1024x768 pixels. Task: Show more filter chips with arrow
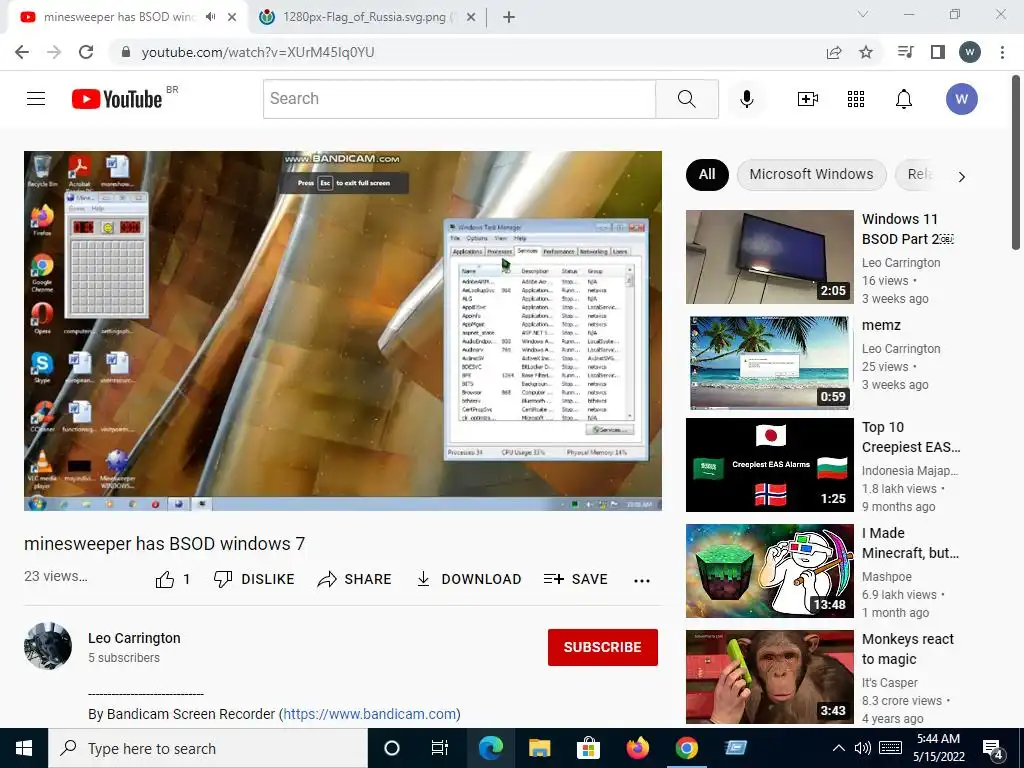[961, 176]
